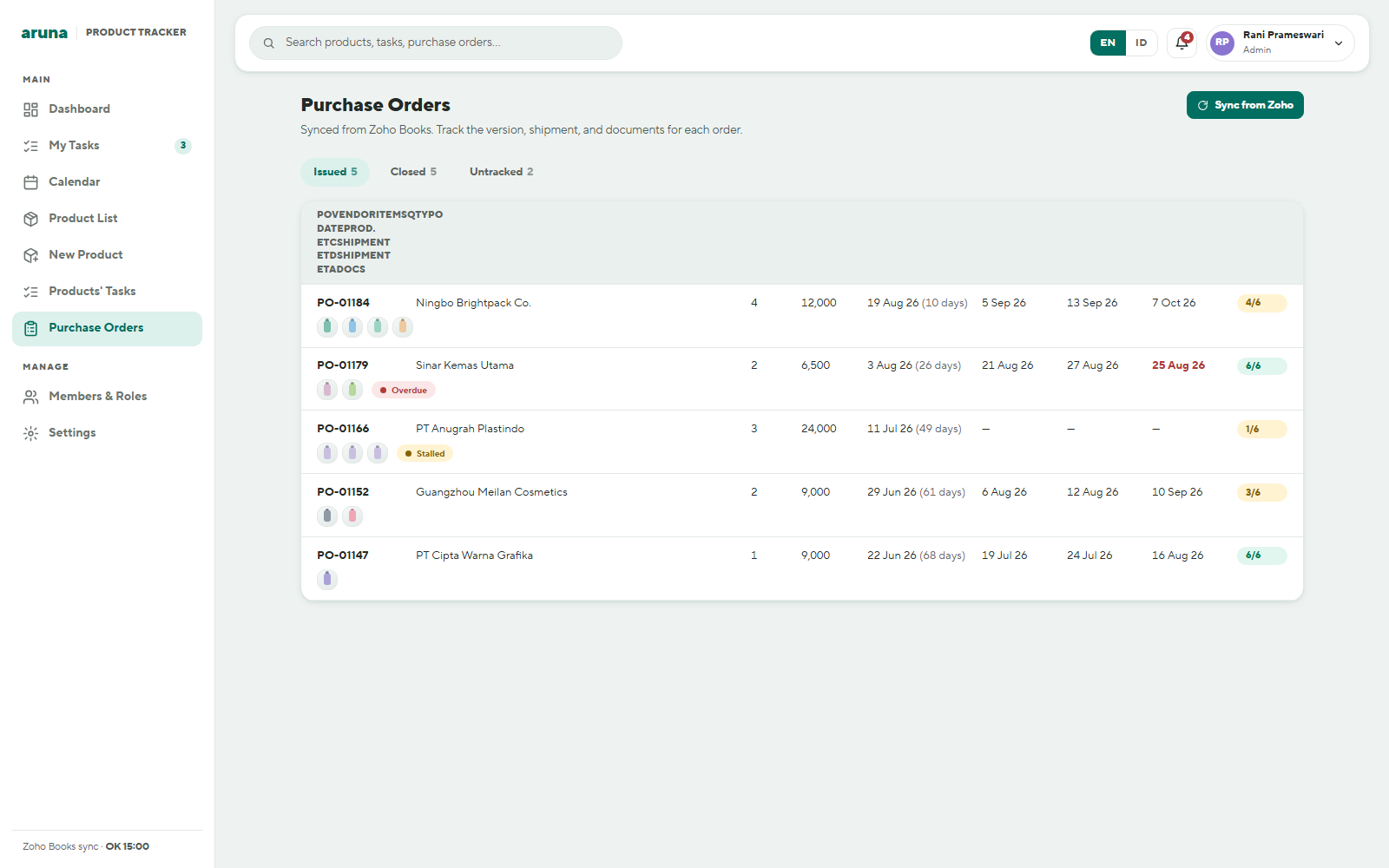The height and width of the screenshot is (868, 1389).
Task: Click the red 25 Aug 26 date
Action: tap(1178, 365)
